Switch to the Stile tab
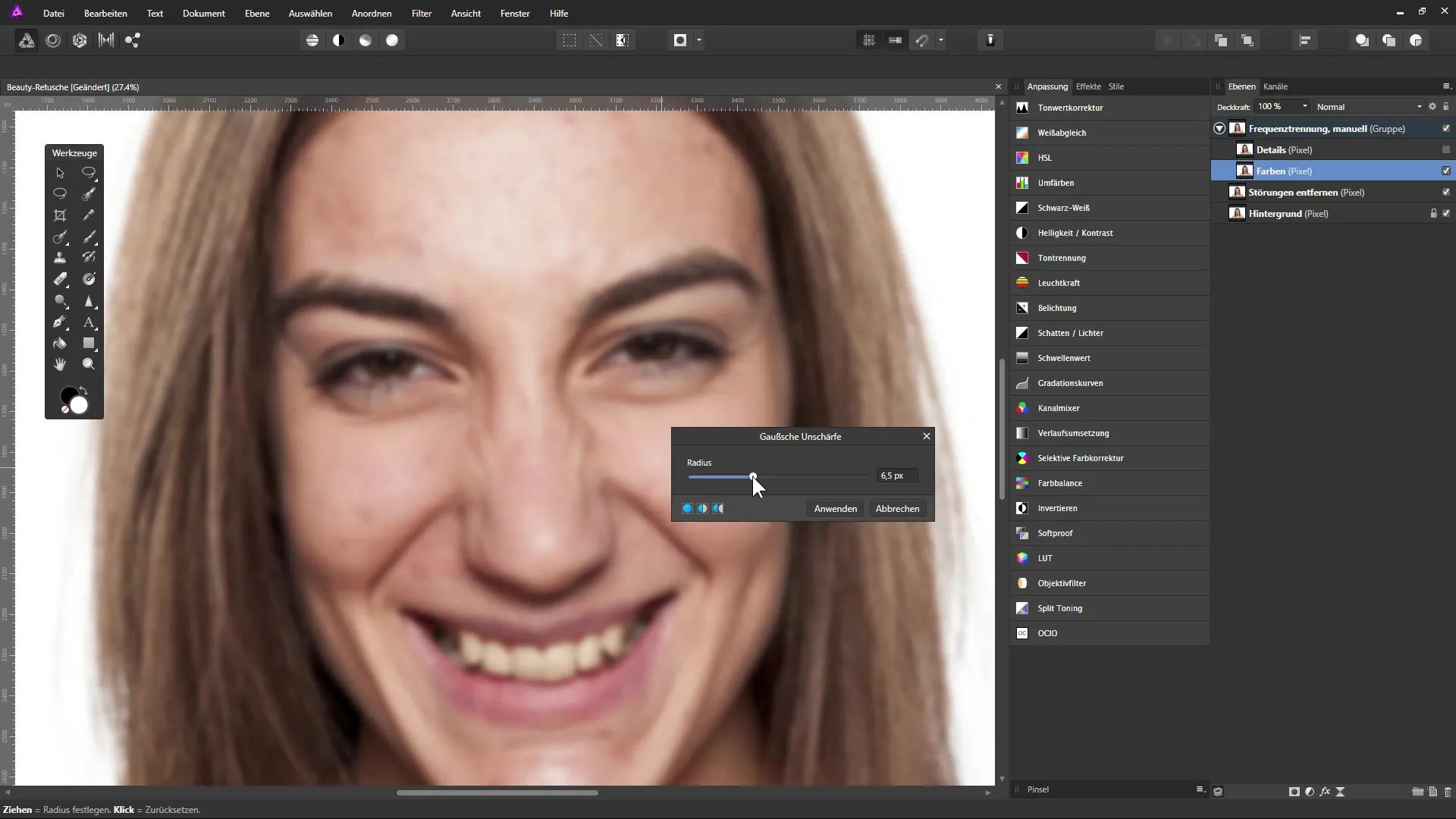Viewport: 1456px width, 819px height. 1116,86
